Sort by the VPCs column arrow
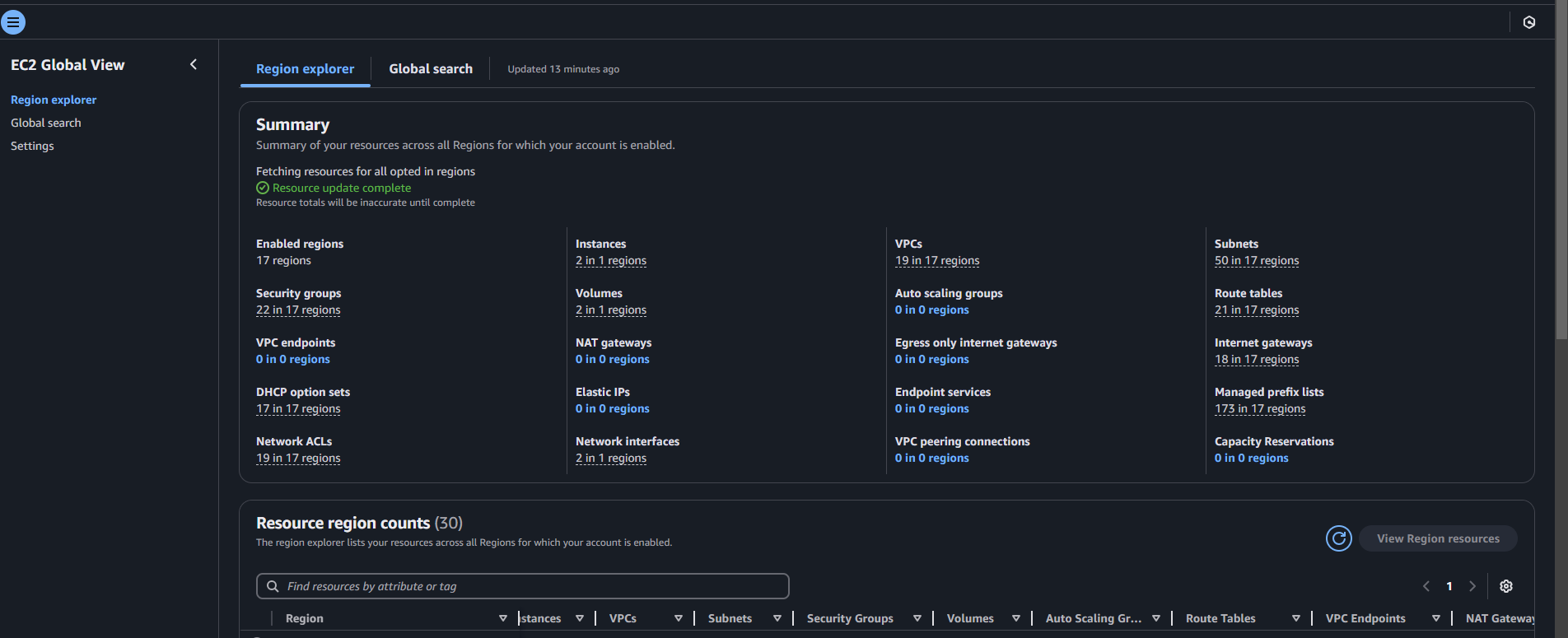1568x638 pixels. (x=679, y=618)
